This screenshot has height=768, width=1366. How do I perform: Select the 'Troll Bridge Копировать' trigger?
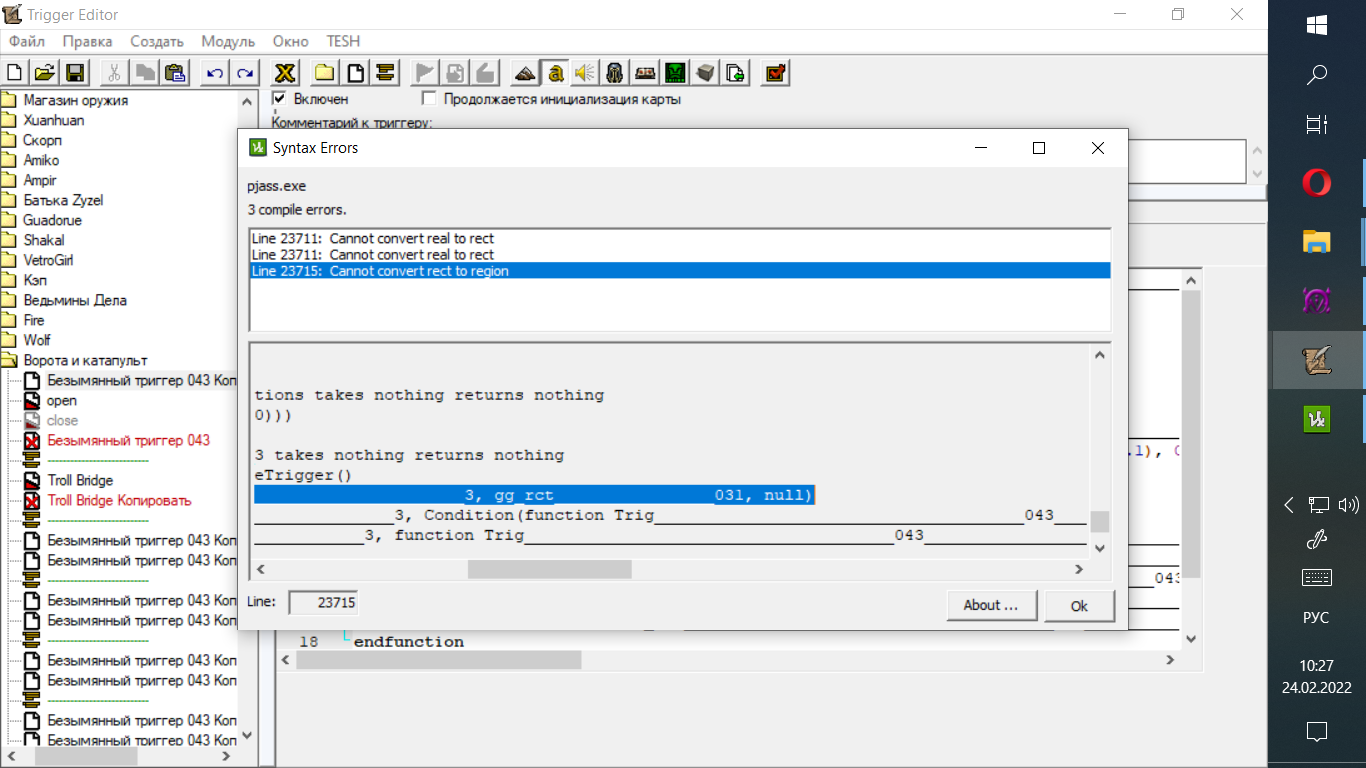(119, 500)
